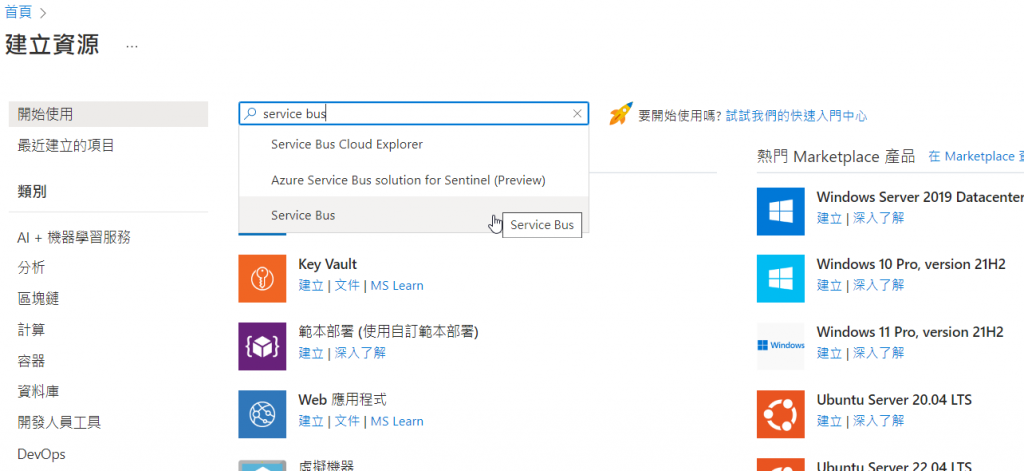Click 建立 link under Key Vault
The image size is (1024, 471).
coord(311,285)
